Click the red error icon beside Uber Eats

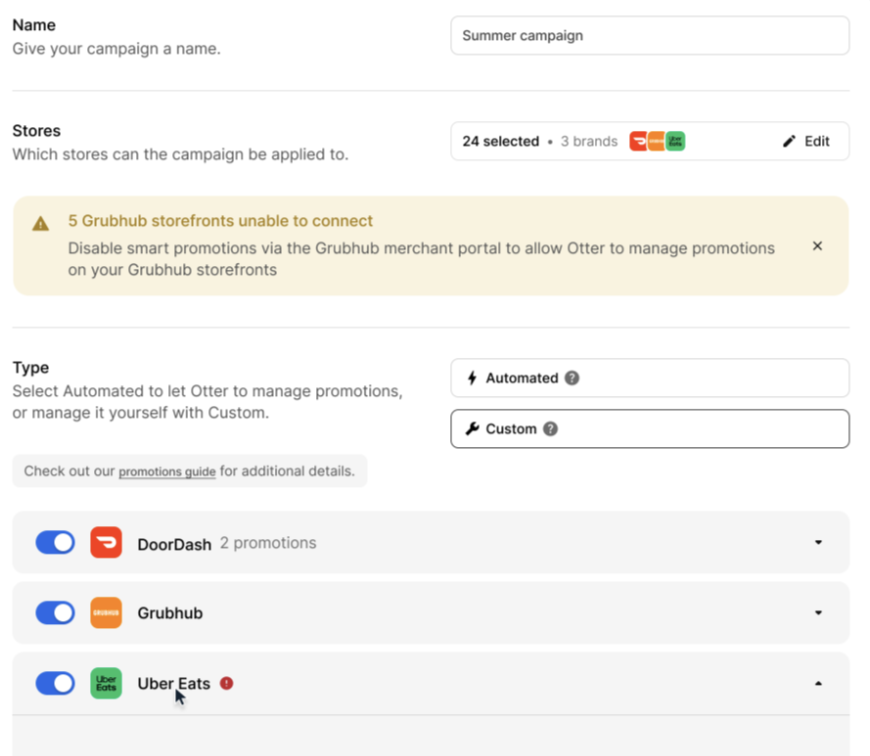click(x=226, y=683)
